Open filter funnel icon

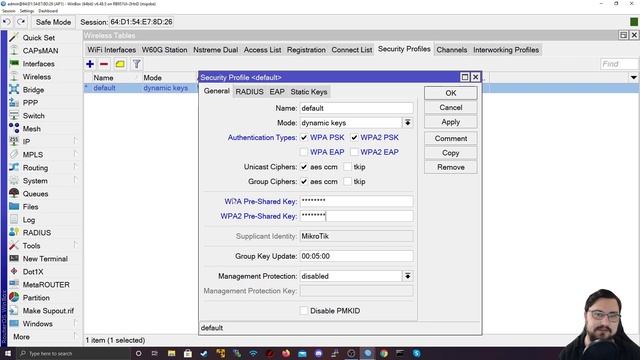pyautogui.click(x=137, y=64)
